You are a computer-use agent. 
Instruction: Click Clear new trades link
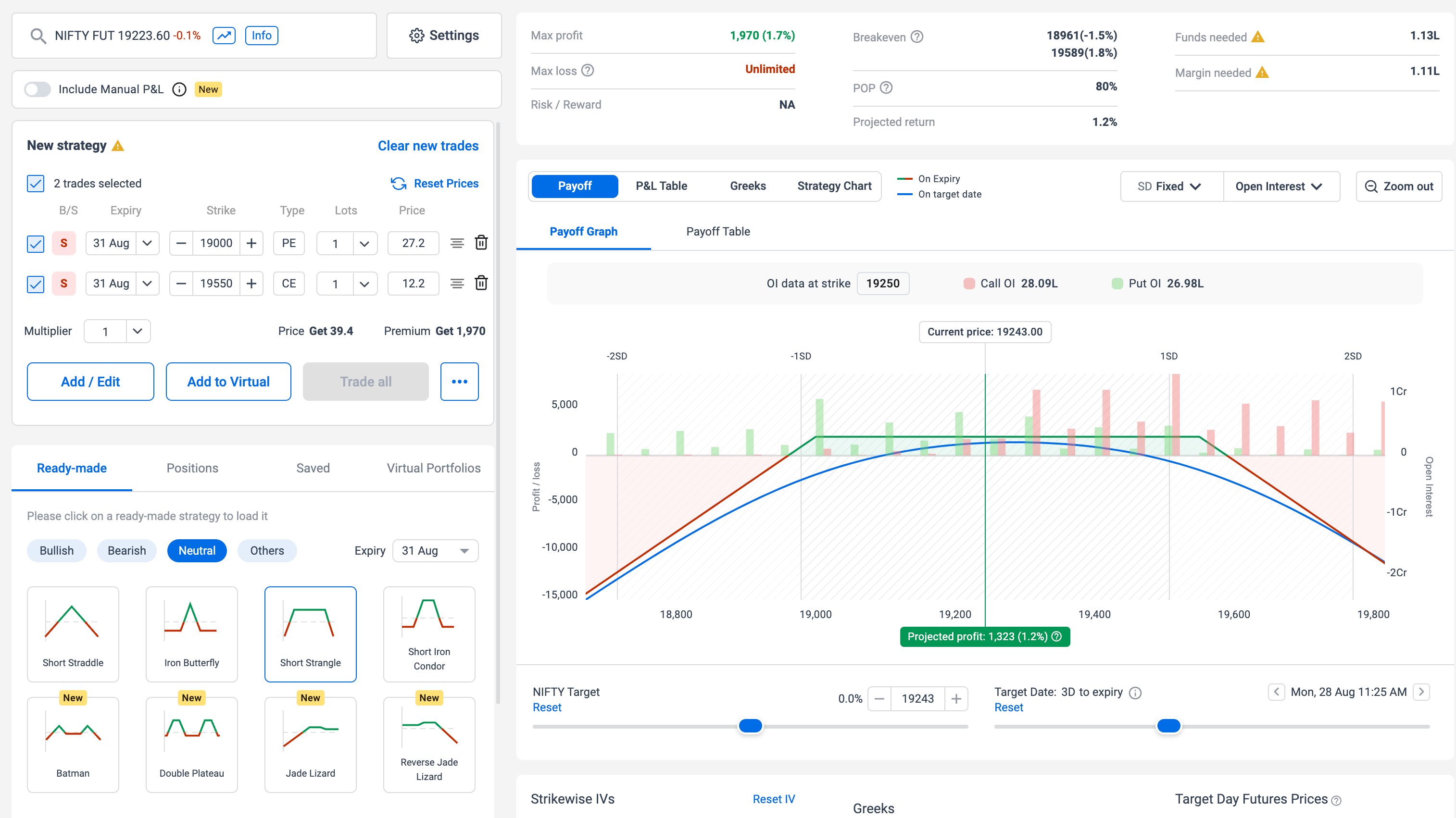[x=428, y=146]
